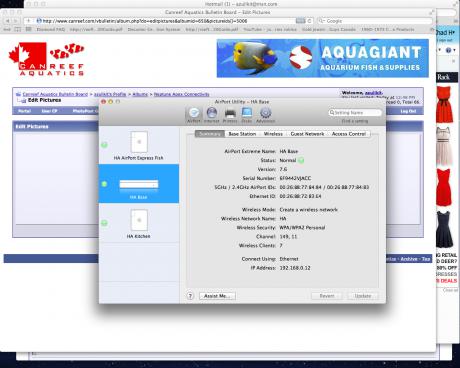Open the User CP nav link
The image size is (460, 368).
[49, 111]
